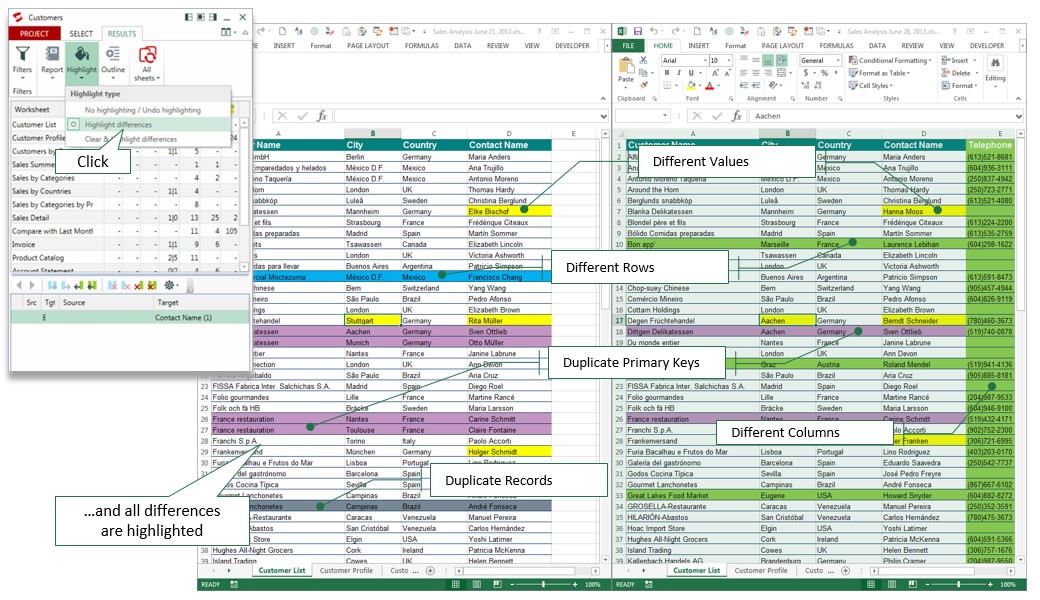Viewport: 1040px width, 600px height.
Task: Apply Italic formatting in right Excel window
Action: point(679,73)
